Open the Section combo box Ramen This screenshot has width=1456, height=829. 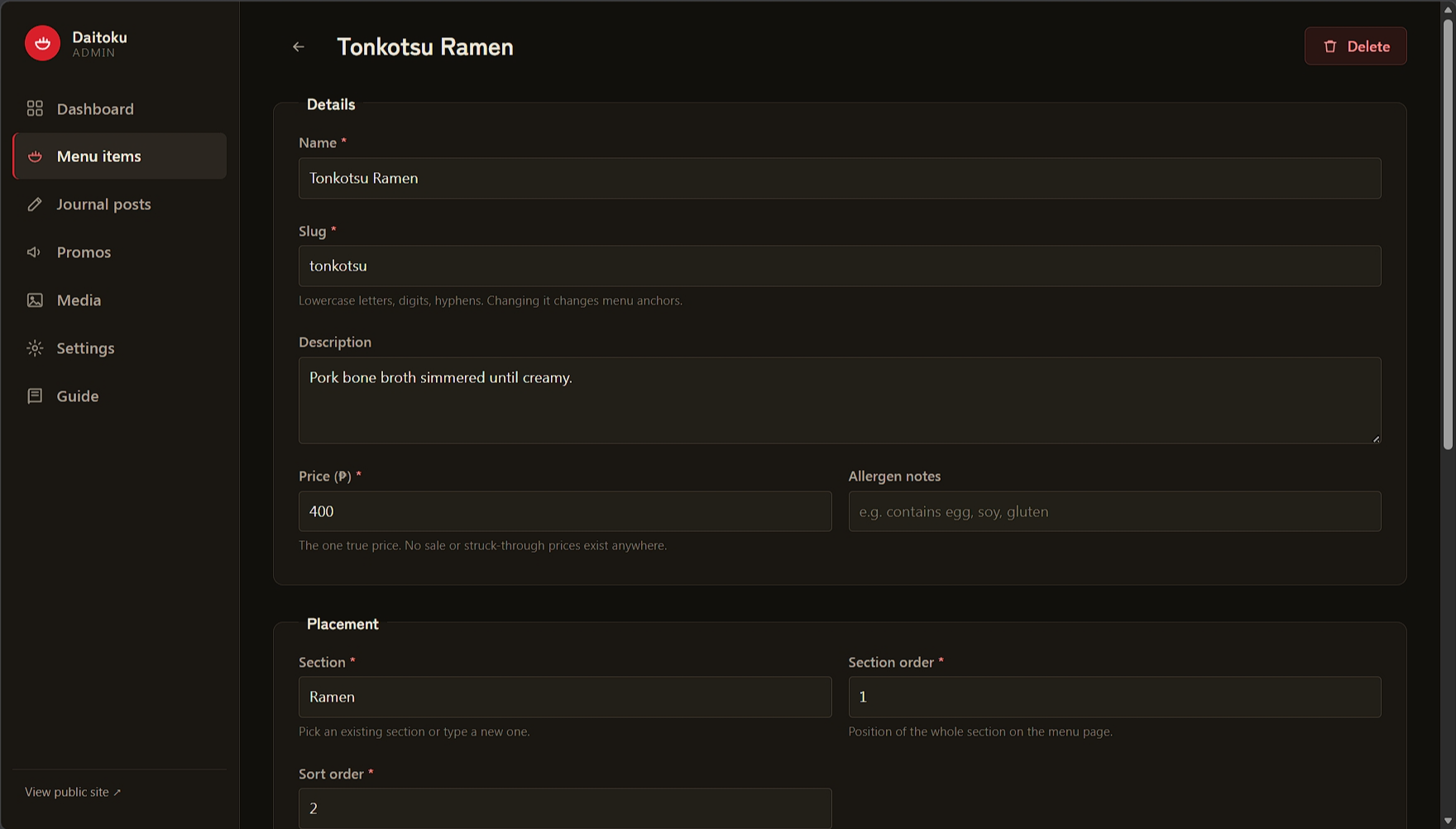565,697
